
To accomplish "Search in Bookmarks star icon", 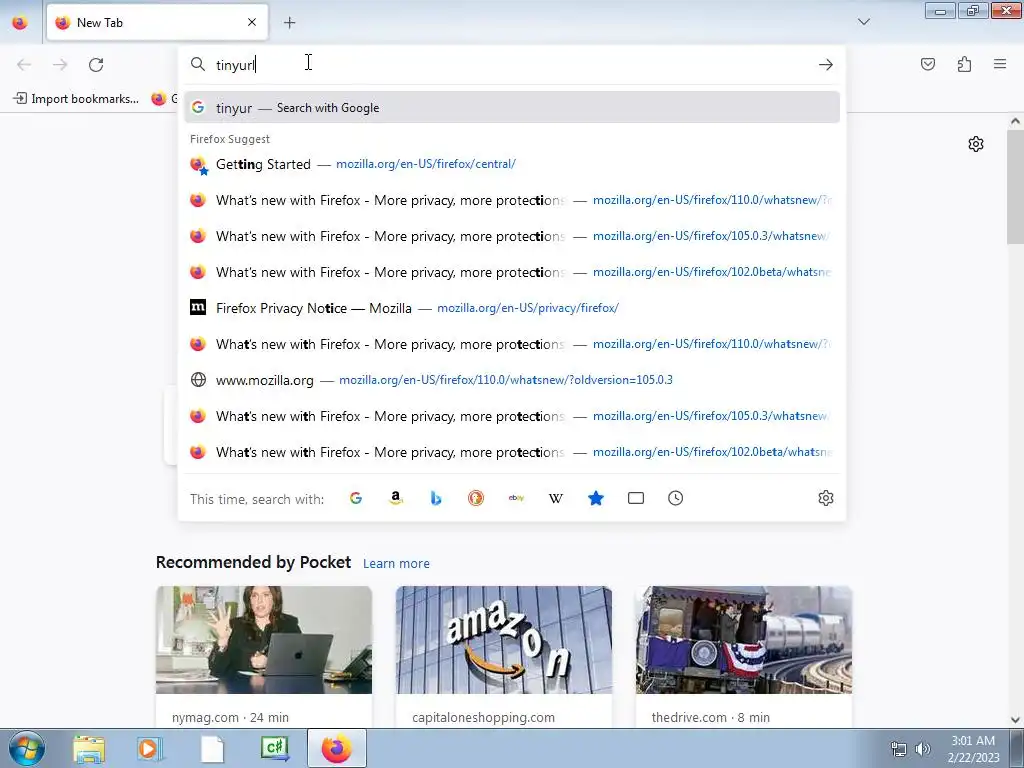I will (596, 498).
